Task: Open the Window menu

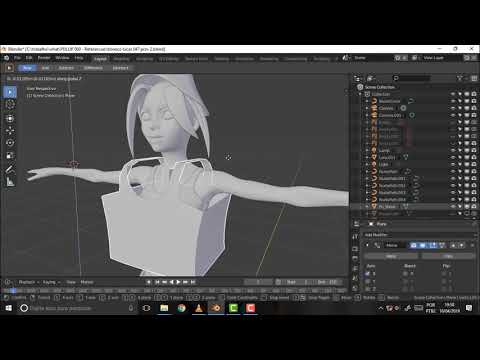Action: (x=62, y=58)
